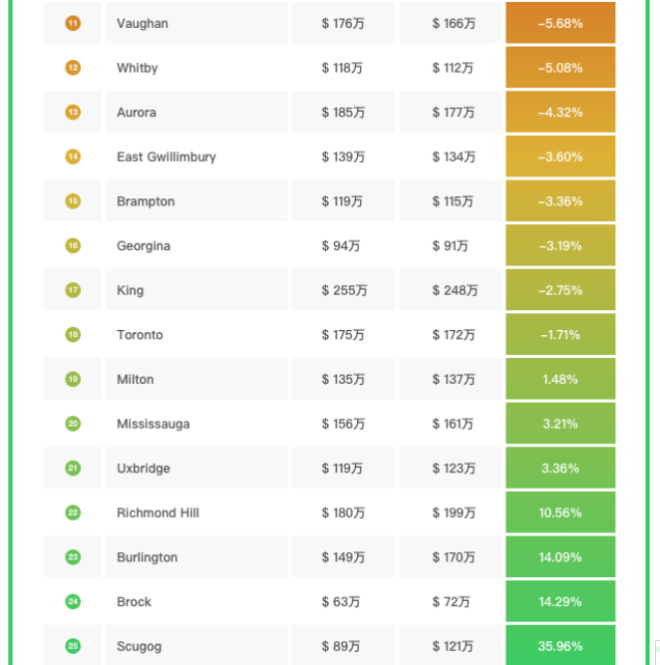The width and height of the screenshot is (660, 665).
Task: Select the East Gwillimbury city name
Action: coord(167,157)
